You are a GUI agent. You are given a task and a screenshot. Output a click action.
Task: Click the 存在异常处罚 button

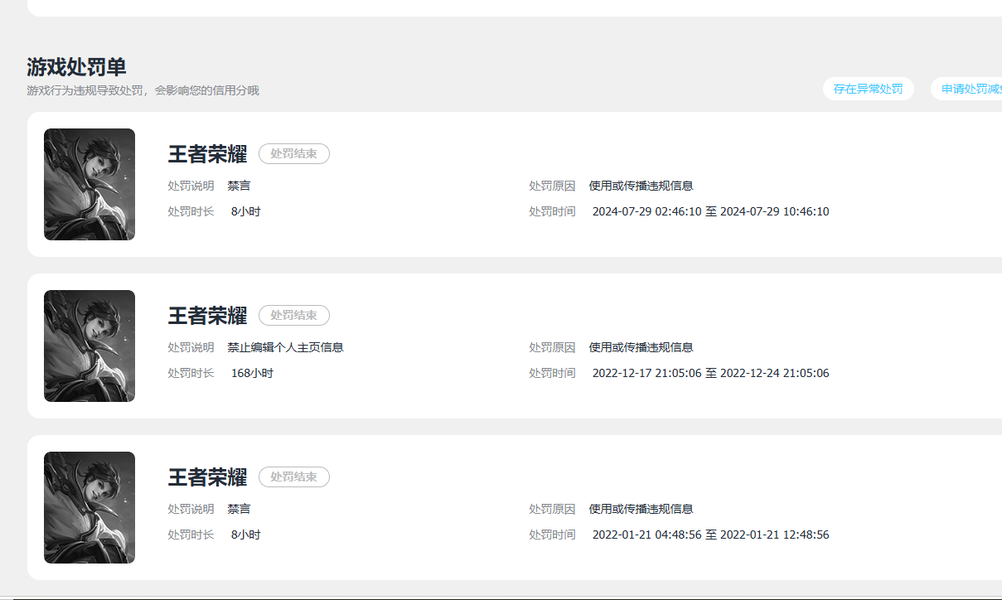[x=868, y=89]
